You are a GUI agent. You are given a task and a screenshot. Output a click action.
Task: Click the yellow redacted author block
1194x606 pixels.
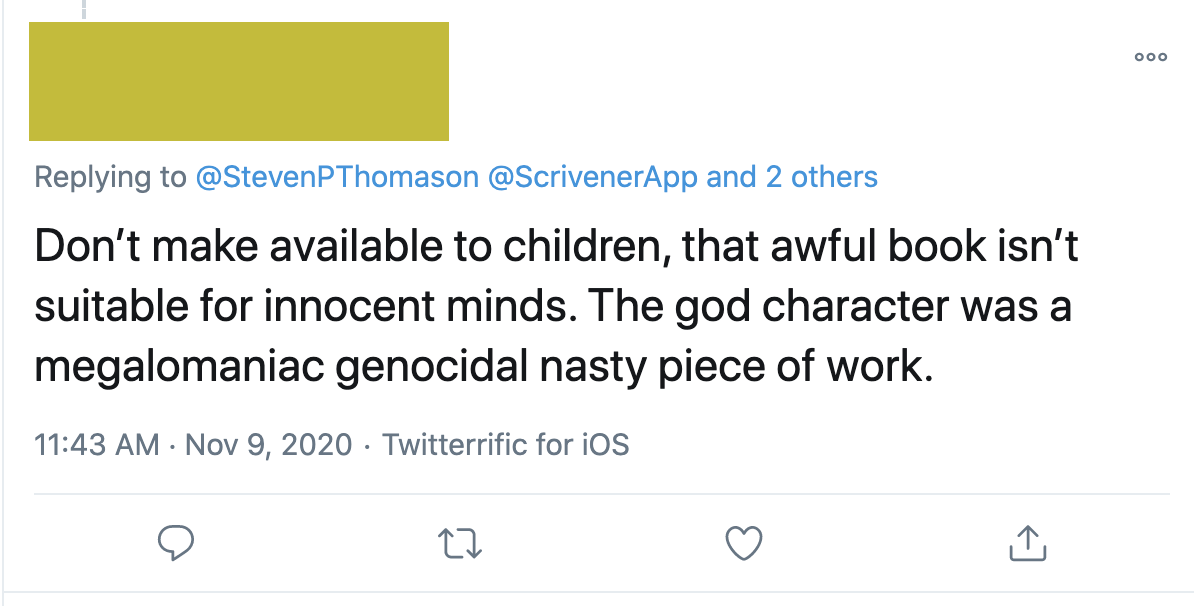(x=238, y=81)
